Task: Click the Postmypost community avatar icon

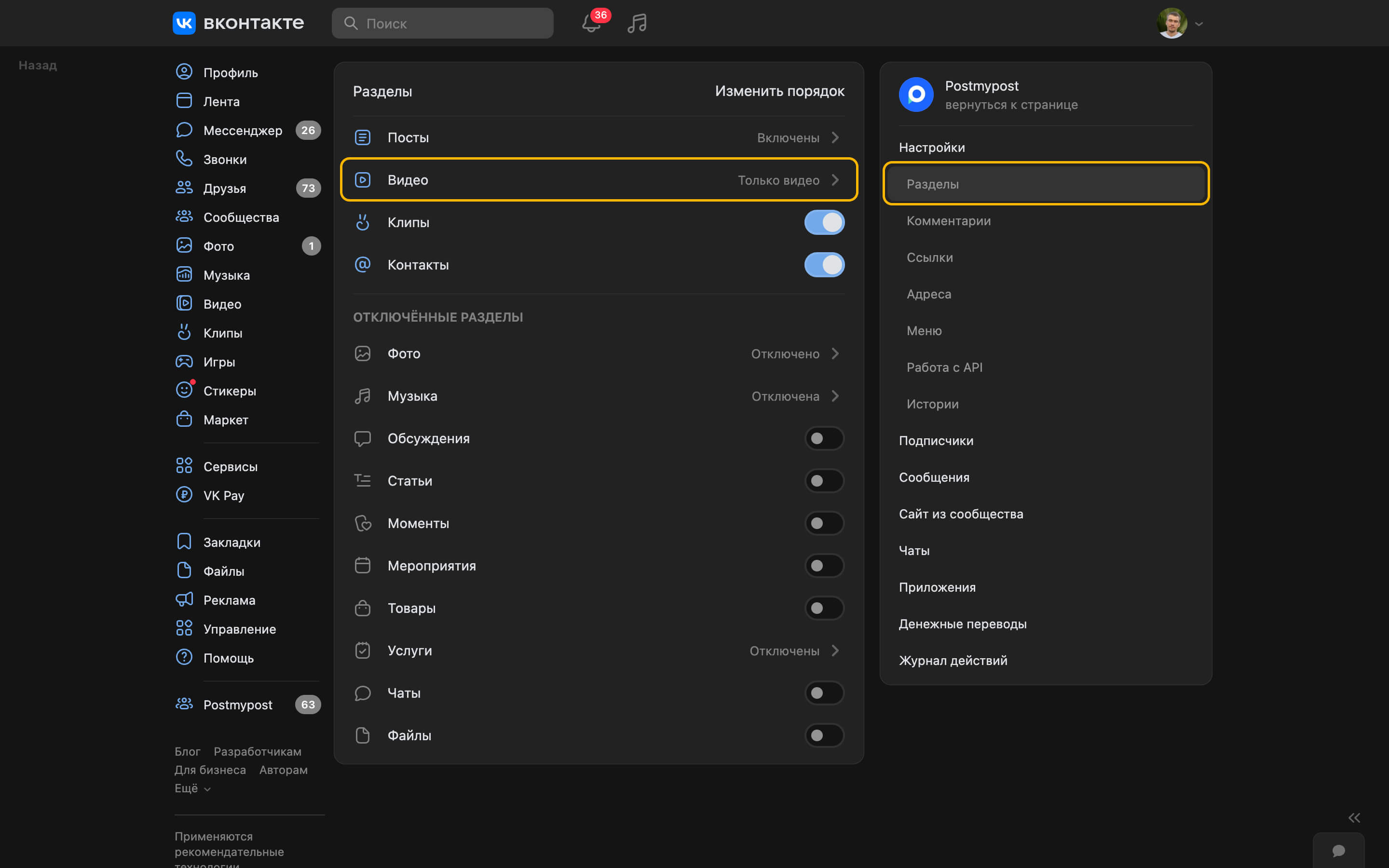Action: coord(916,95)
